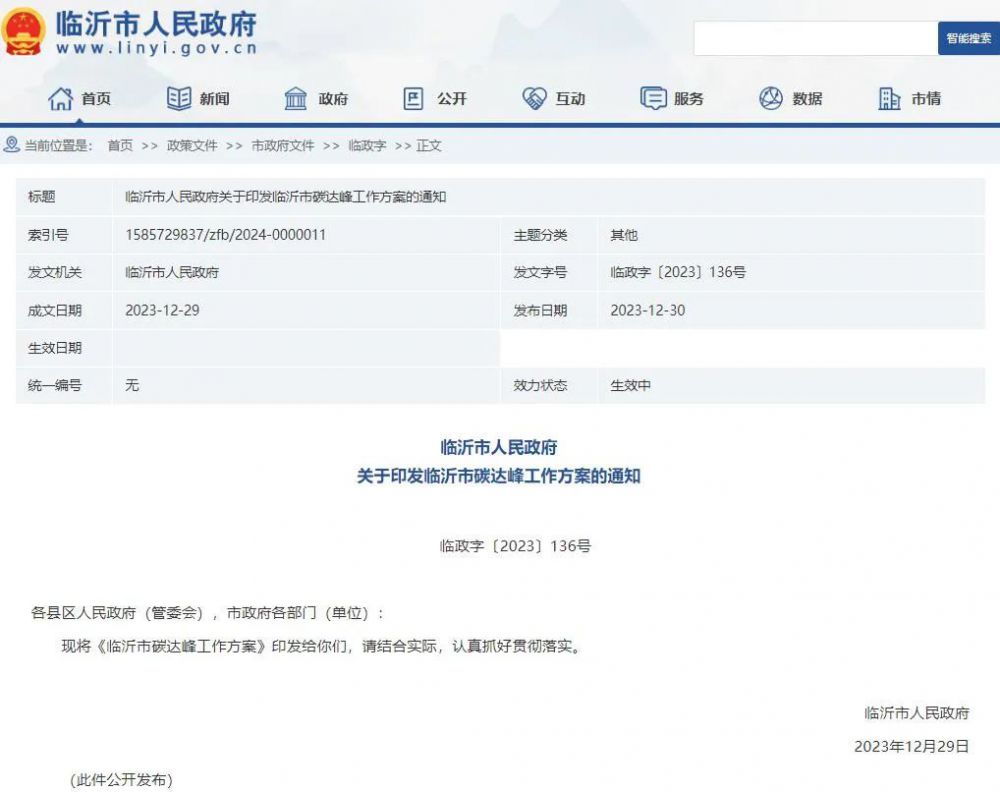The width and height of the screenshot is (1000, 792).
Task: Navigate to 市政府文件 breadcrumb link
Action: [x=282, y=146]
